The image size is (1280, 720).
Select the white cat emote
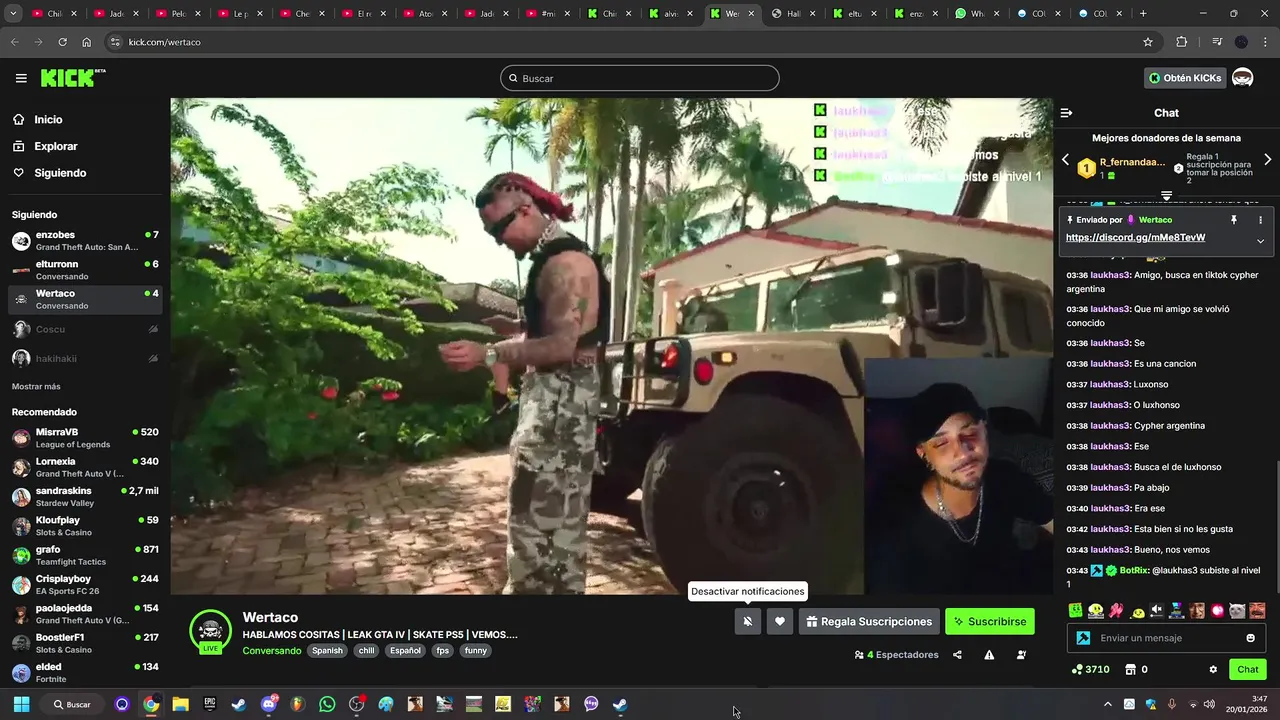[1237, 610]
